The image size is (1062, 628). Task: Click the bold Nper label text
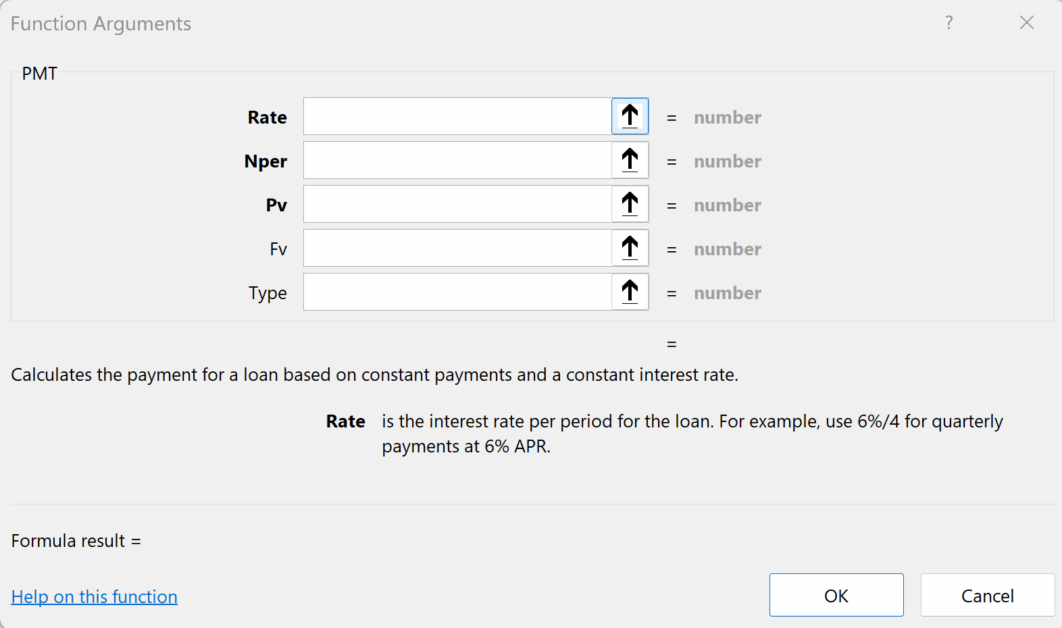[265, 161]
